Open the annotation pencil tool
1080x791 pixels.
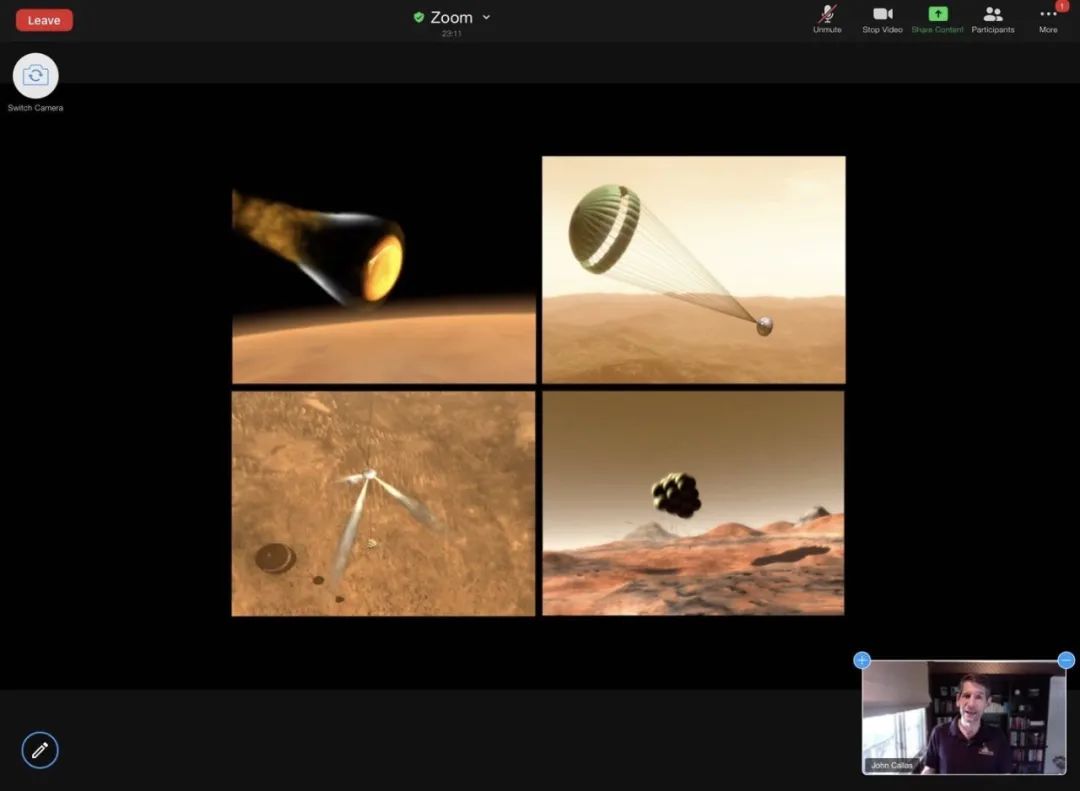click(40, 750)
